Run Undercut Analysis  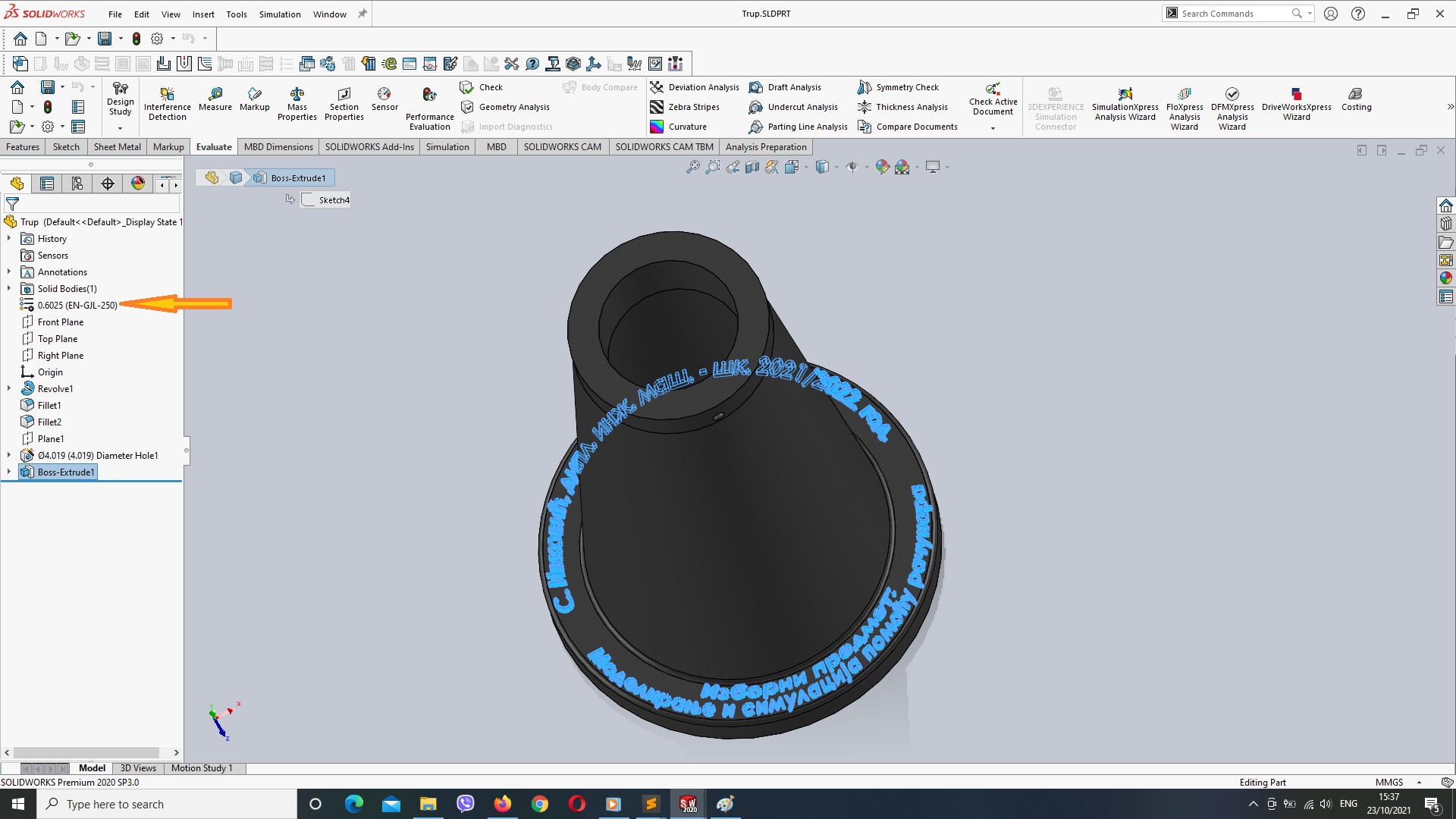click(x=793, y=107)
